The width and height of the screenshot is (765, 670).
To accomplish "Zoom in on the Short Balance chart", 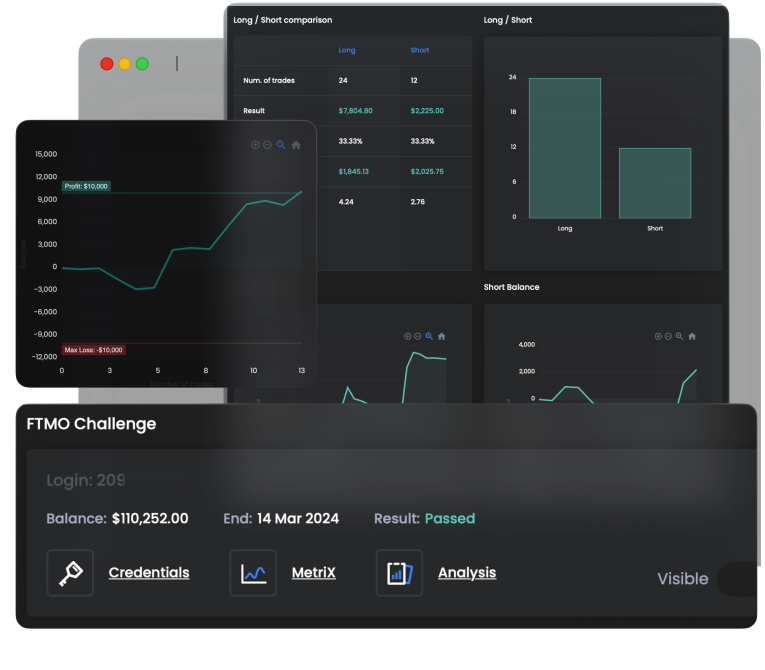I will [657, 336].
